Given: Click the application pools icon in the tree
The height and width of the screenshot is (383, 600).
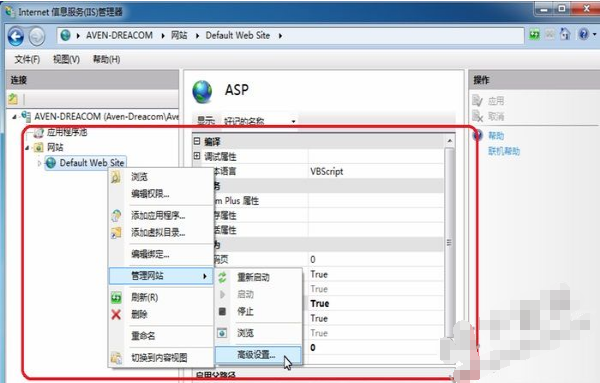Looking at the screenshot, I should [38, 133].
